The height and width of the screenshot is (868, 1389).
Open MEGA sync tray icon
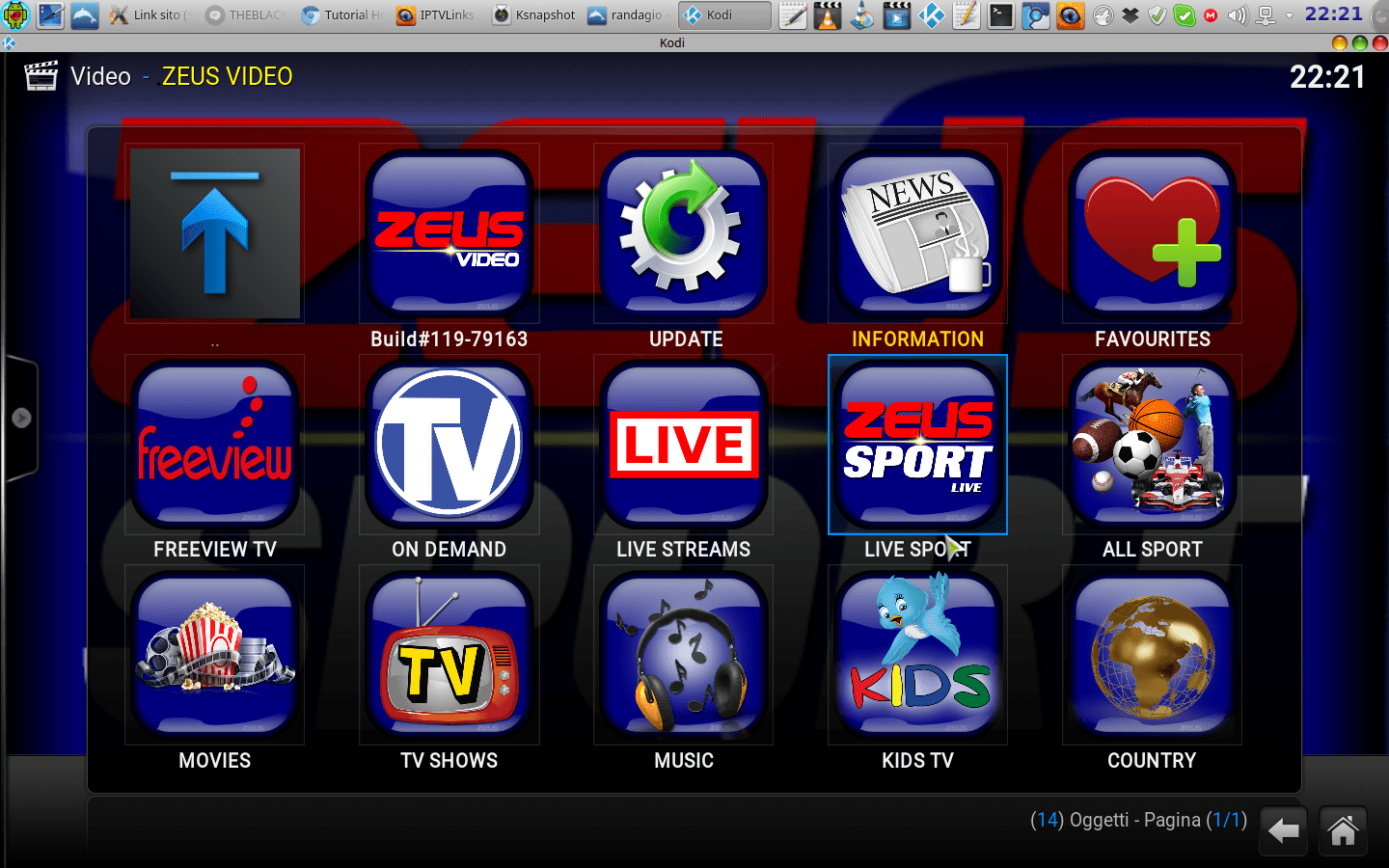[1211, 15]
